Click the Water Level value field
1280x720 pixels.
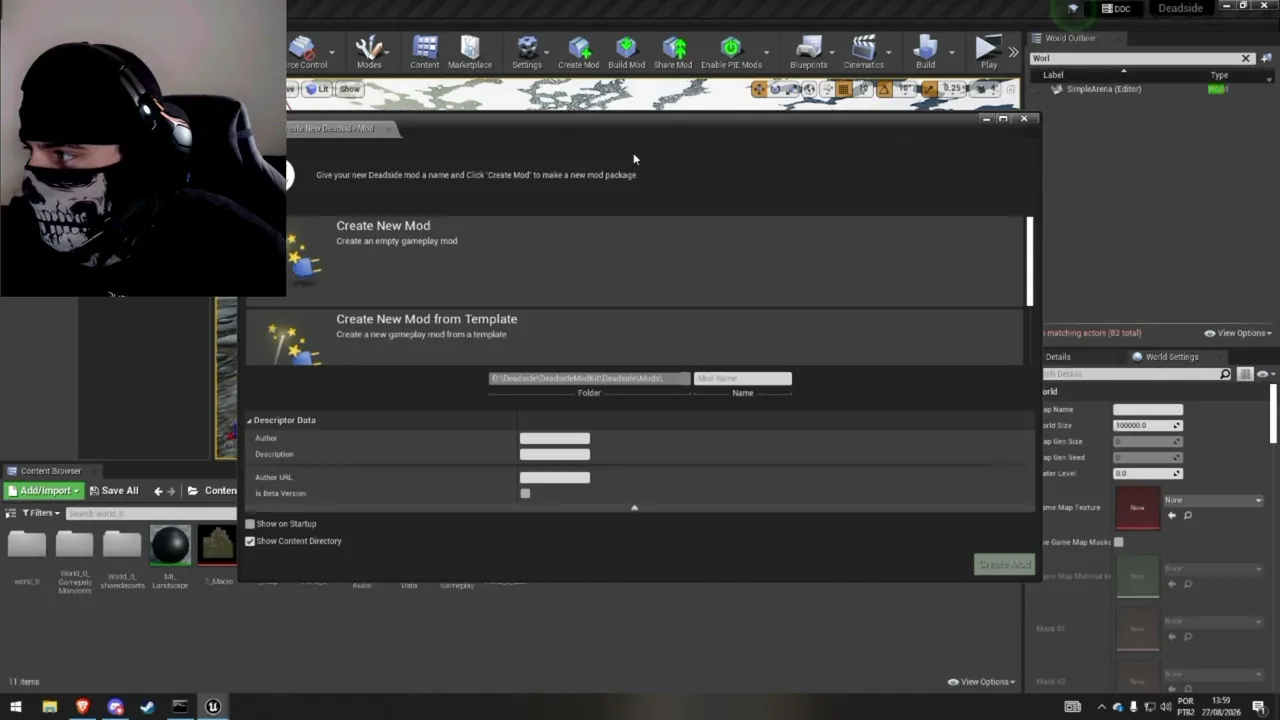pyautogui.click(x=1148, y=473)
